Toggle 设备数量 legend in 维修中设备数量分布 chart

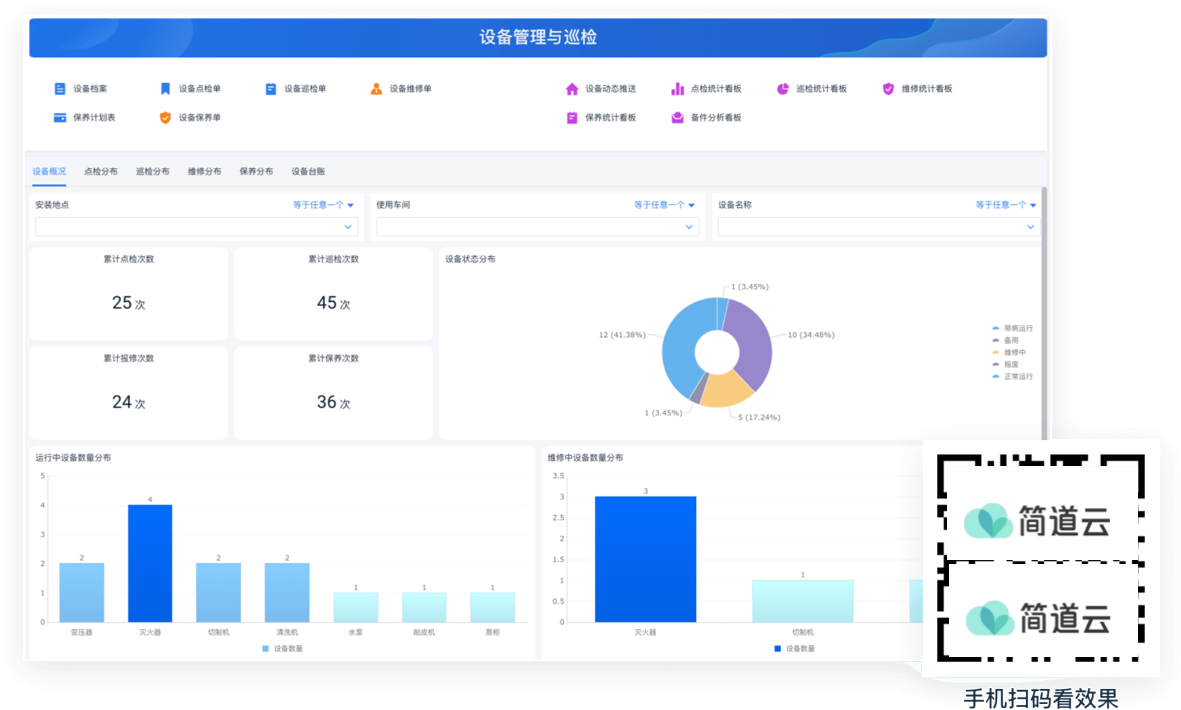(x=795, y=648)
